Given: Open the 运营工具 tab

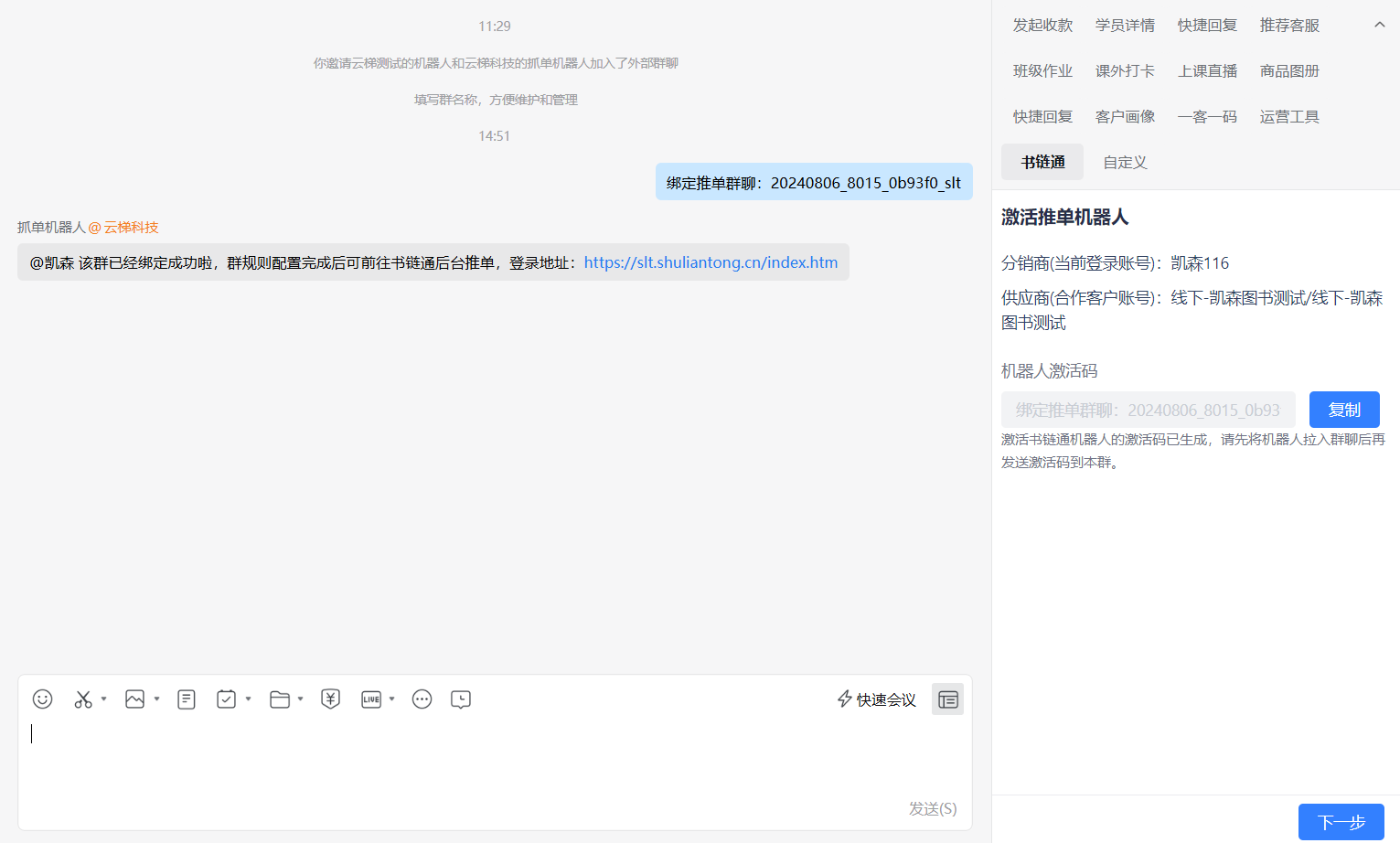Looking at the screenshot, I should pos(1289,116).
